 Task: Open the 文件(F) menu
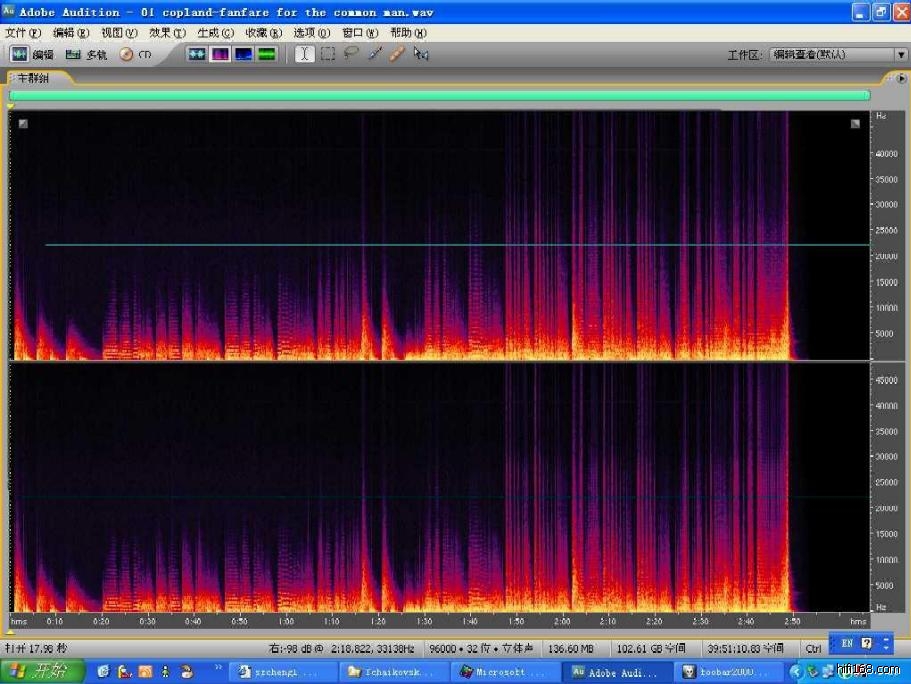coord(23,33)
